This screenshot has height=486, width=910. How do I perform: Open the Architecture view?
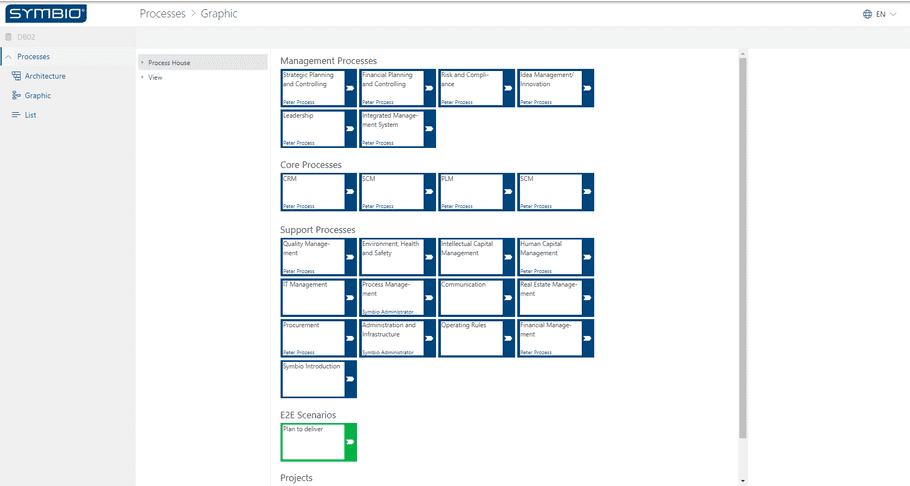[45, 76]
